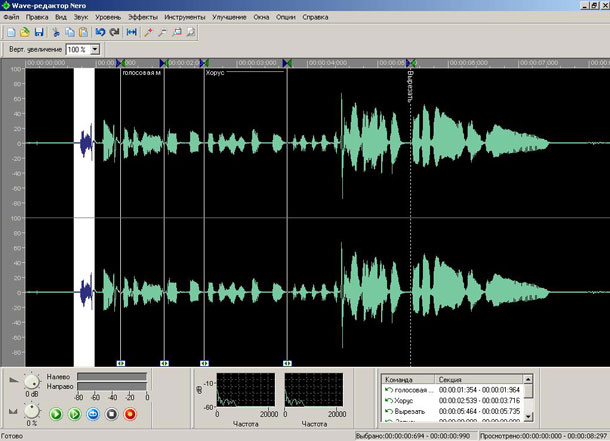Click the greyed-out magnifier icon ending the toolbar
The width and height of the screenshot is (610, 441).
[x=190, y=32]
